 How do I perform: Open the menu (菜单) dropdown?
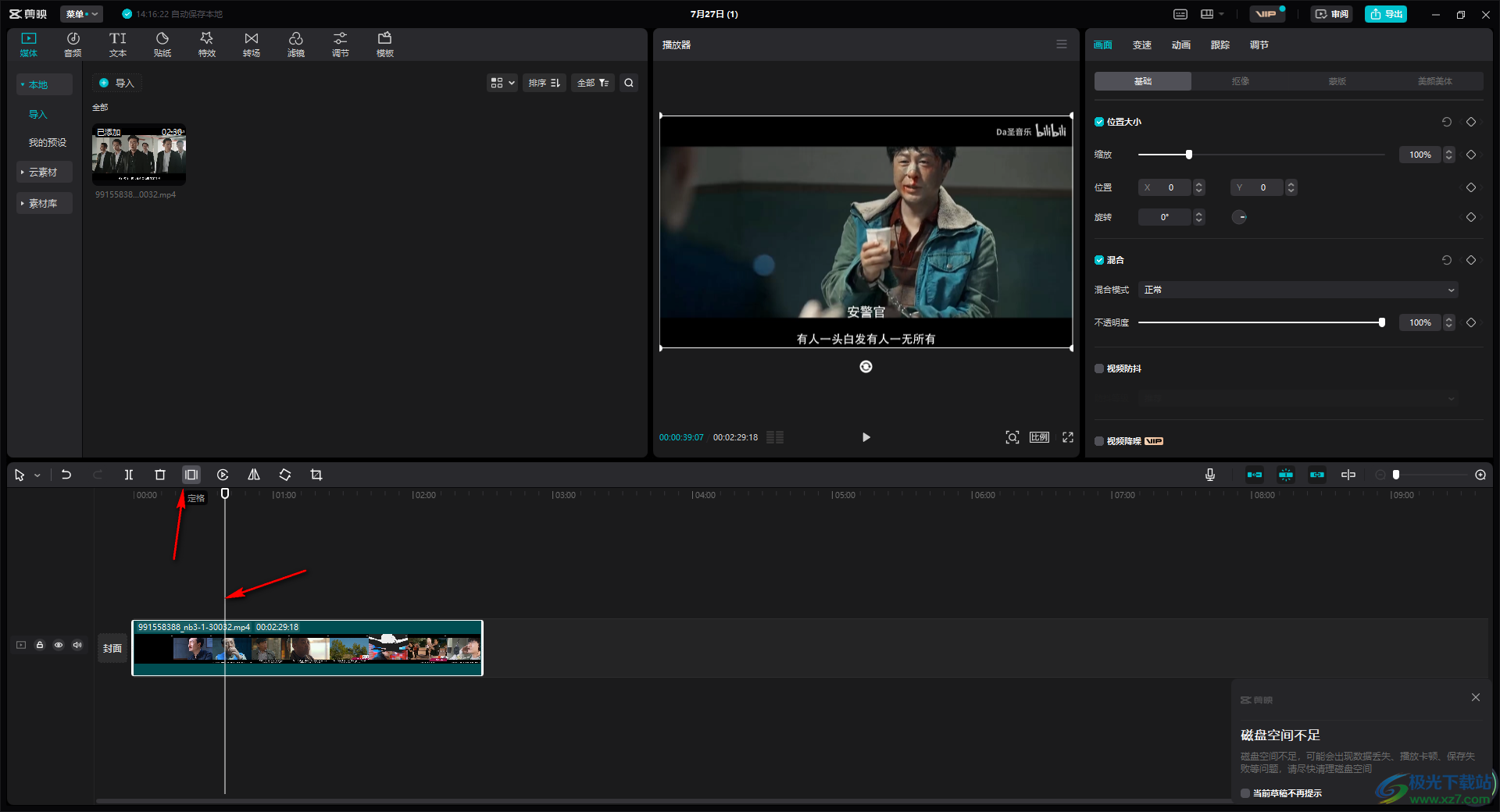tap(81, 14)
